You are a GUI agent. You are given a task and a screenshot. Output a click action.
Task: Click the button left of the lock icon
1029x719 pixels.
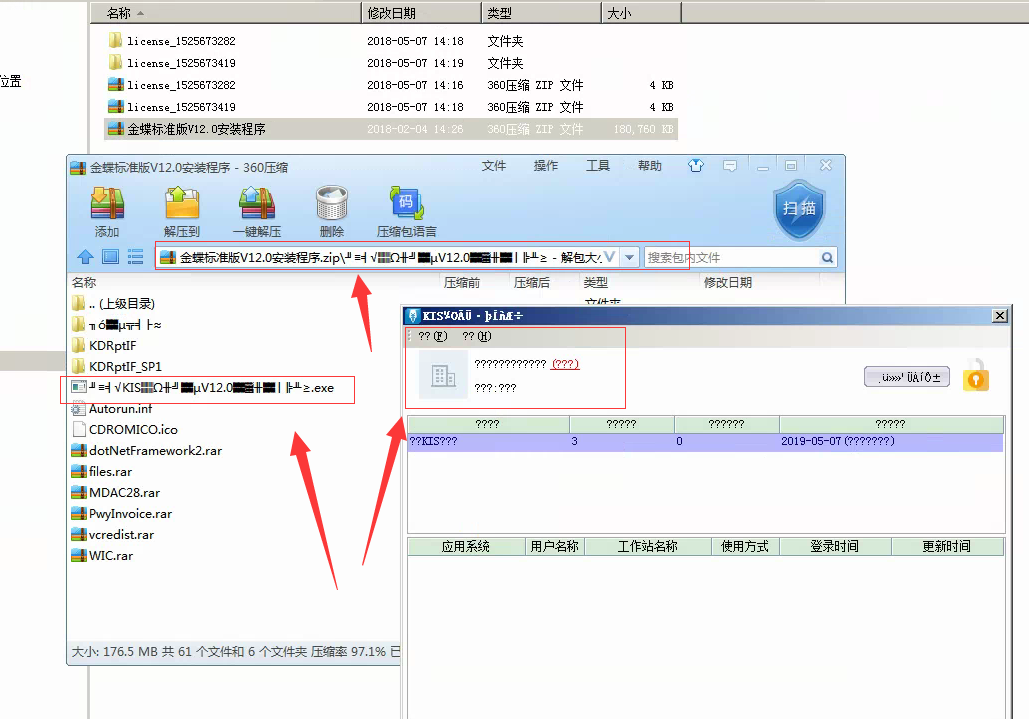(906, 377)
